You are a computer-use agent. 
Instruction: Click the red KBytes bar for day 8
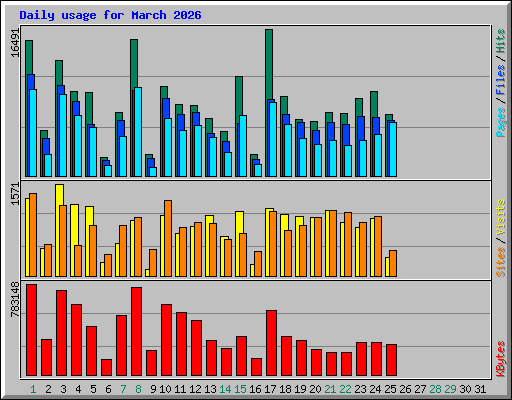136,331
